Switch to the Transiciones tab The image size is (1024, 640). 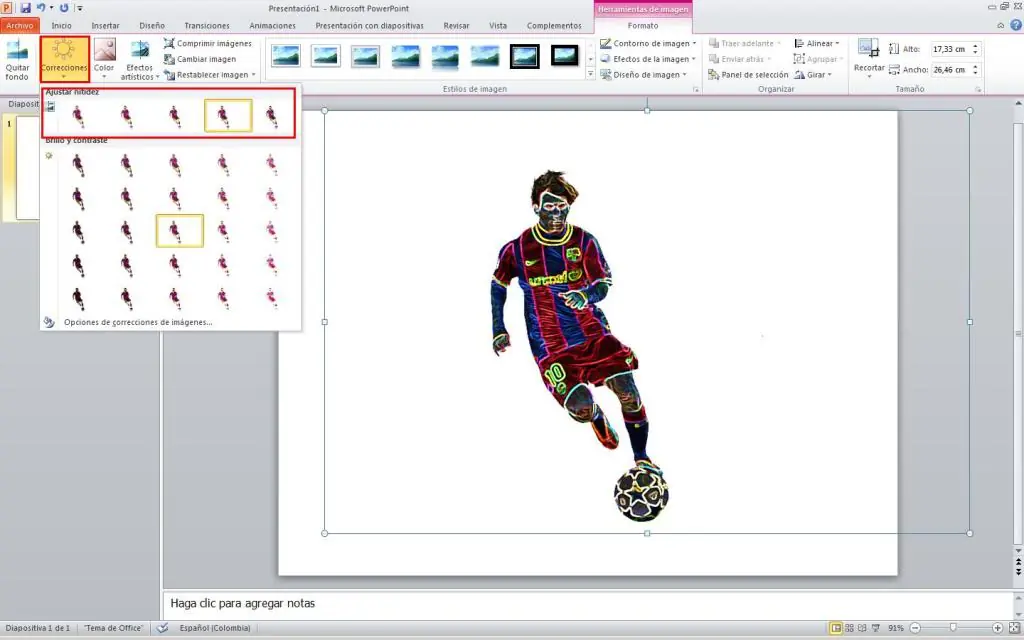pos(206,25)
